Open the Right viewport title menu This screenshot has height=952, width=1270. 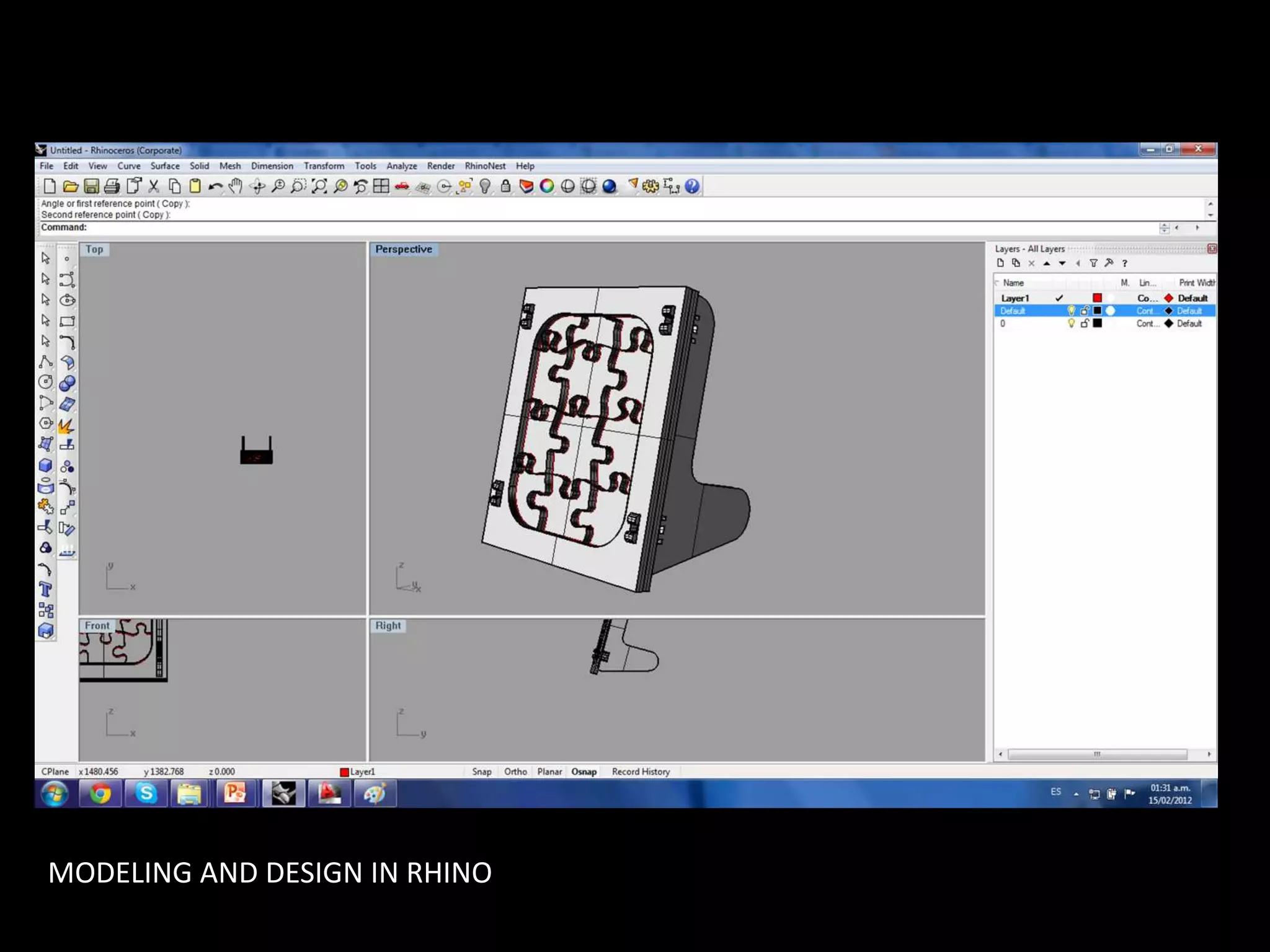click(388, 626)
